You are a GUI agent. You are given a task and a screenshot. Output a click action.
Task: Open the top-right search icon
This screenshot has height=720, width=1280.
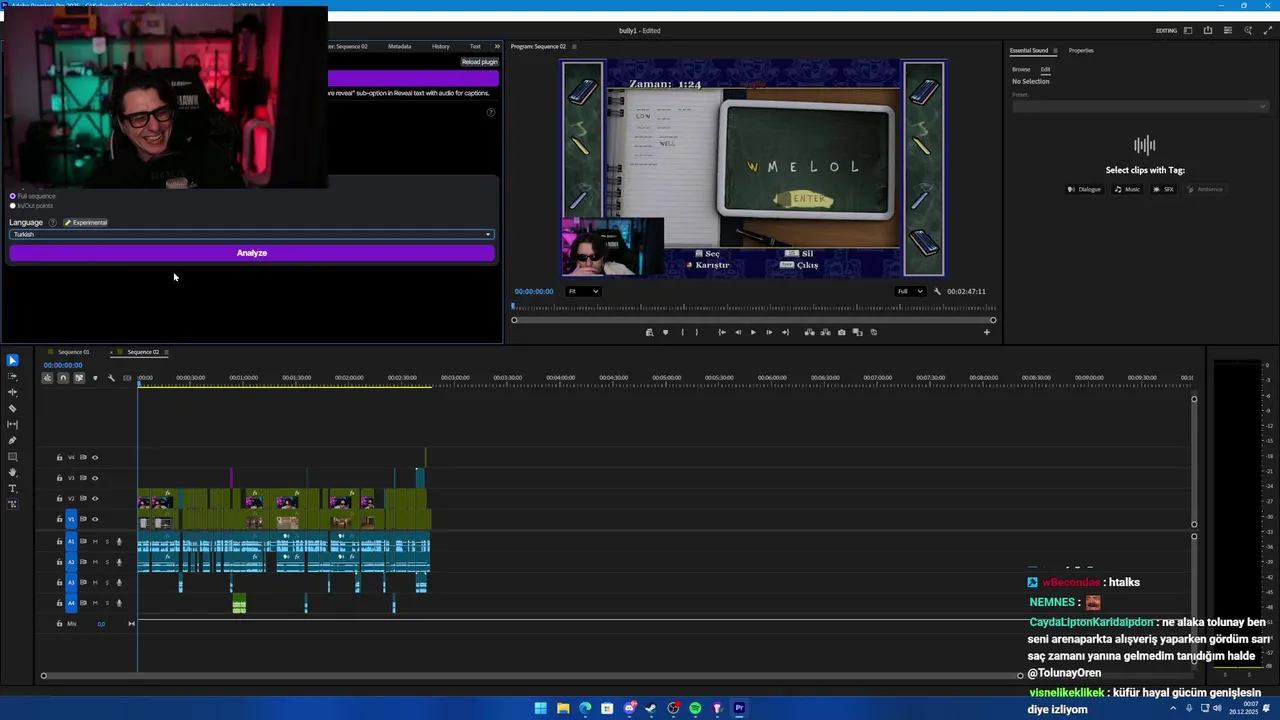[x=1248, y=30]
